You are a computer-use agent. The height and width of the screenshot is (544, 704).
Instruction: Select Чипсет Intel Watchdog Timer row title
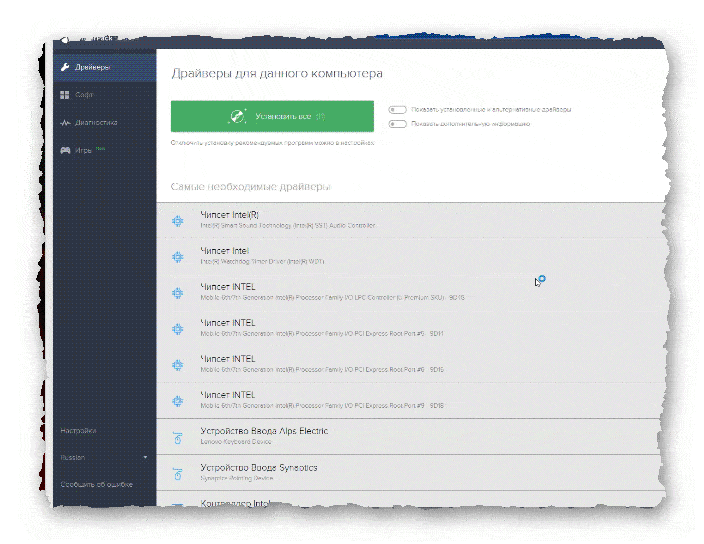coord(224,251)
